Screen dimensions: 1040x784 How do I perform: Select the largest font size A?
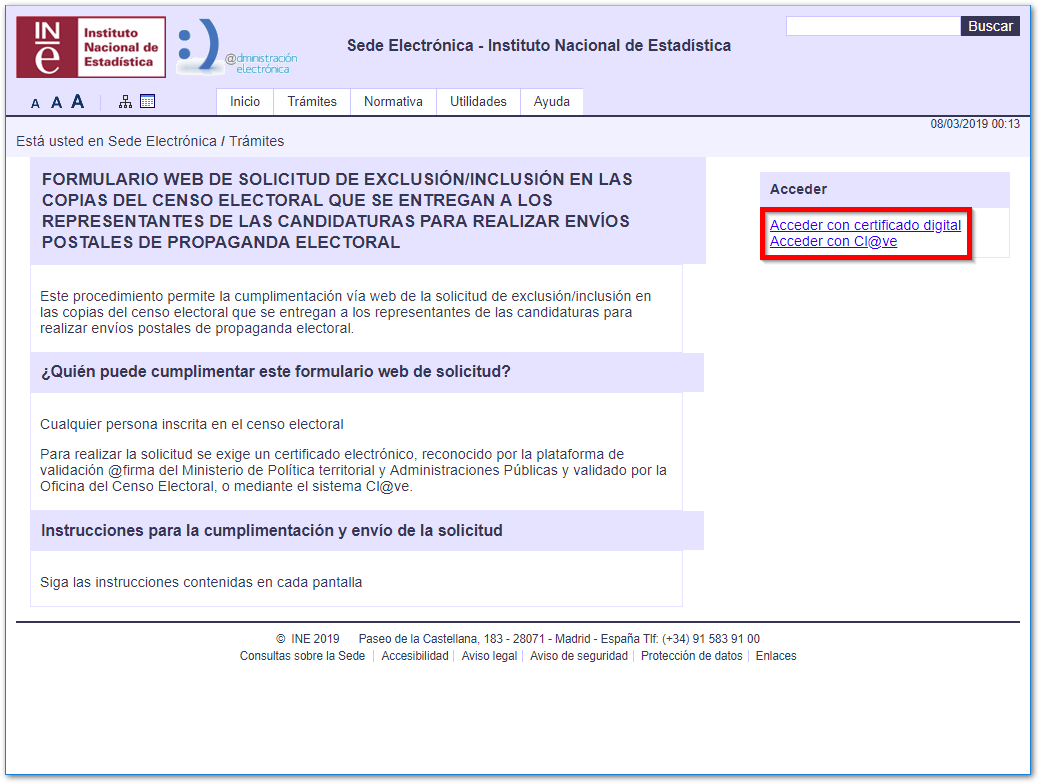click(x=78, y=101)
